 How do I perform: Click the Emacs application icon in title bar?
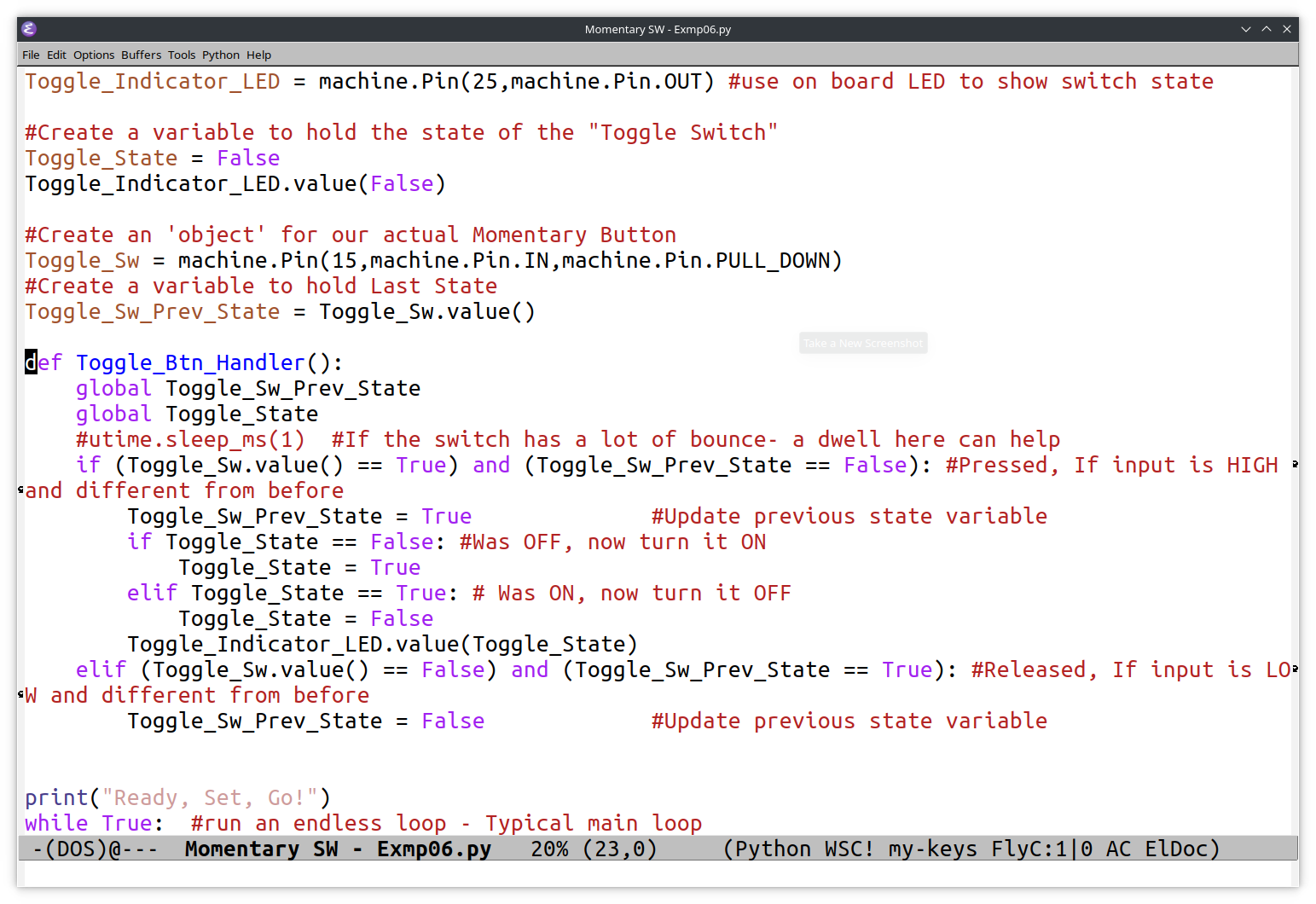(29, 29)
